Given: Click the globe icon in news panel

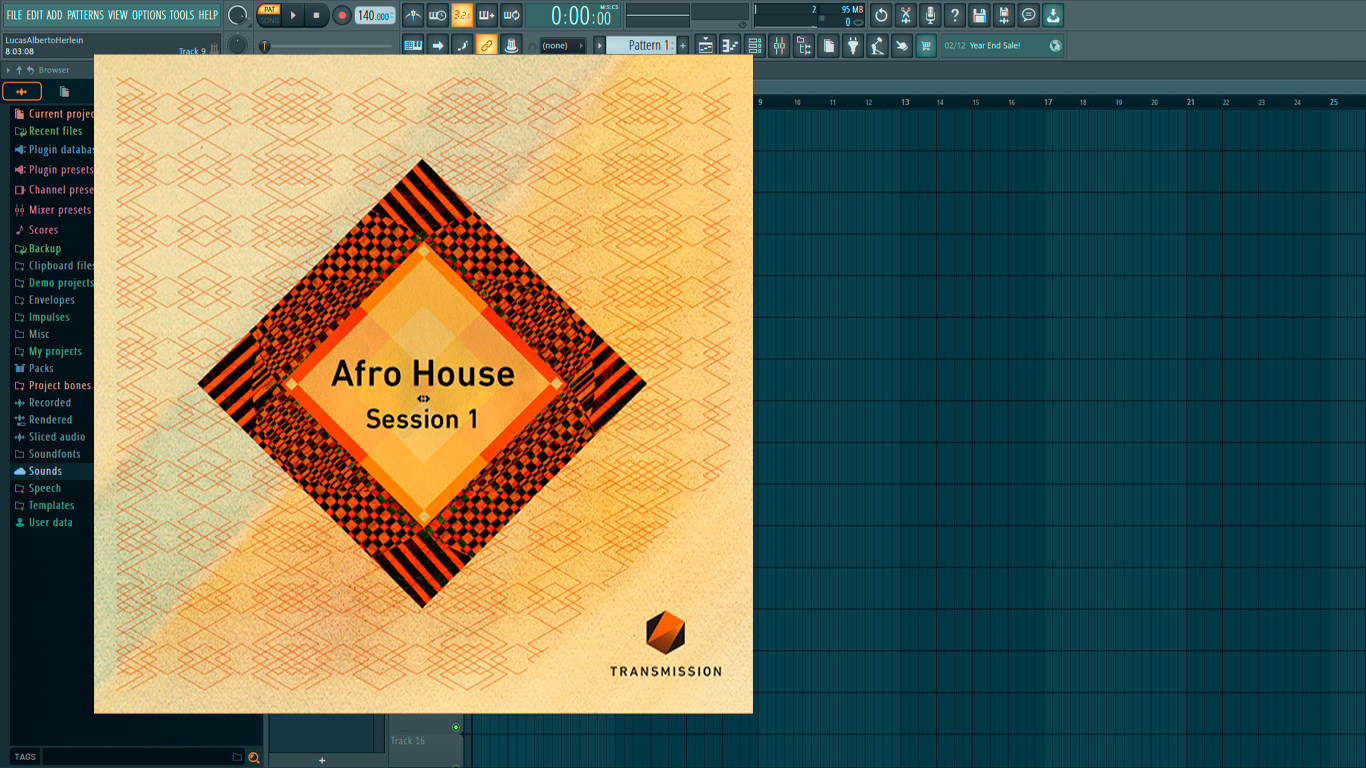Looking at the screenshot, I should point(1055,46).
